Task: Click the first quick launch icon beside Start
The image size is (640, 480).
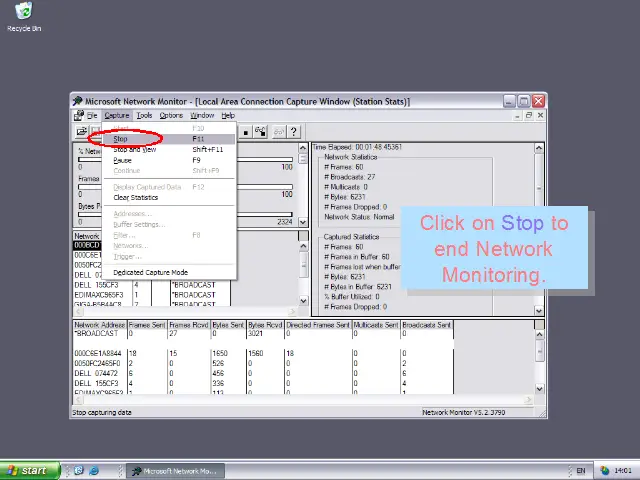Action: 78,471
